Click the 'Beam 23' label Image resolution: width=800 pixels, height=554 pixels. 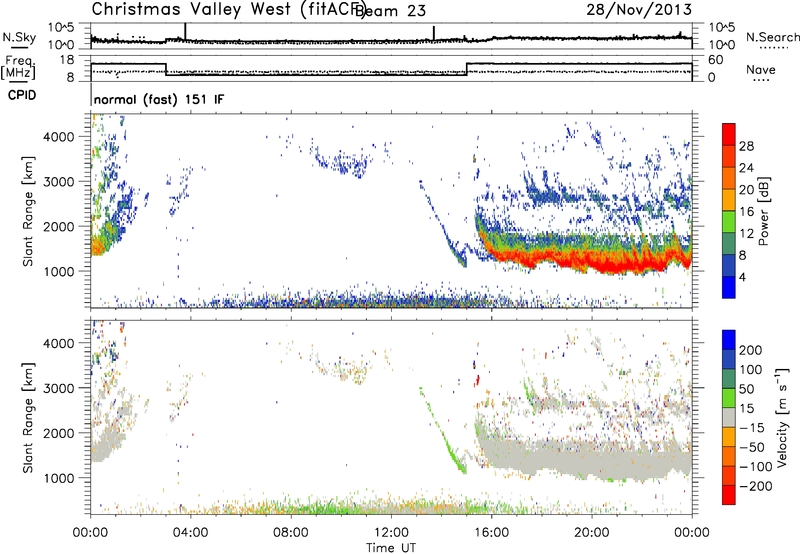pyautogui.click(x=390, y=10)
